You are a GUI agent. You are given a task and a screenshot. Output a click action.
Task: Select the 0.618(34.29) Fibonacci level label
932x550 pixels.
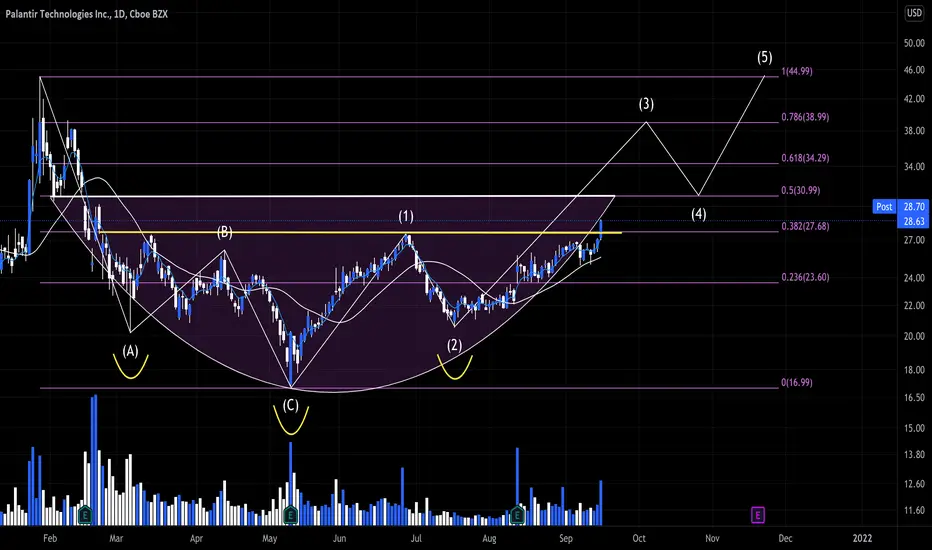coord(805,158)
